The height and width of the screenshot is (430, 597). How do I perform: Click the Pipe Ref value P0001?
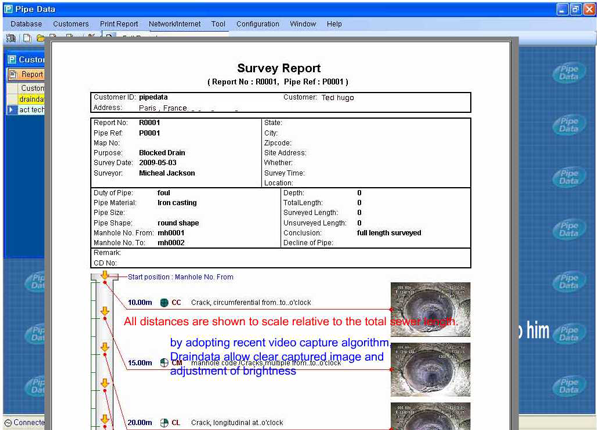click(x=149, y=133)
